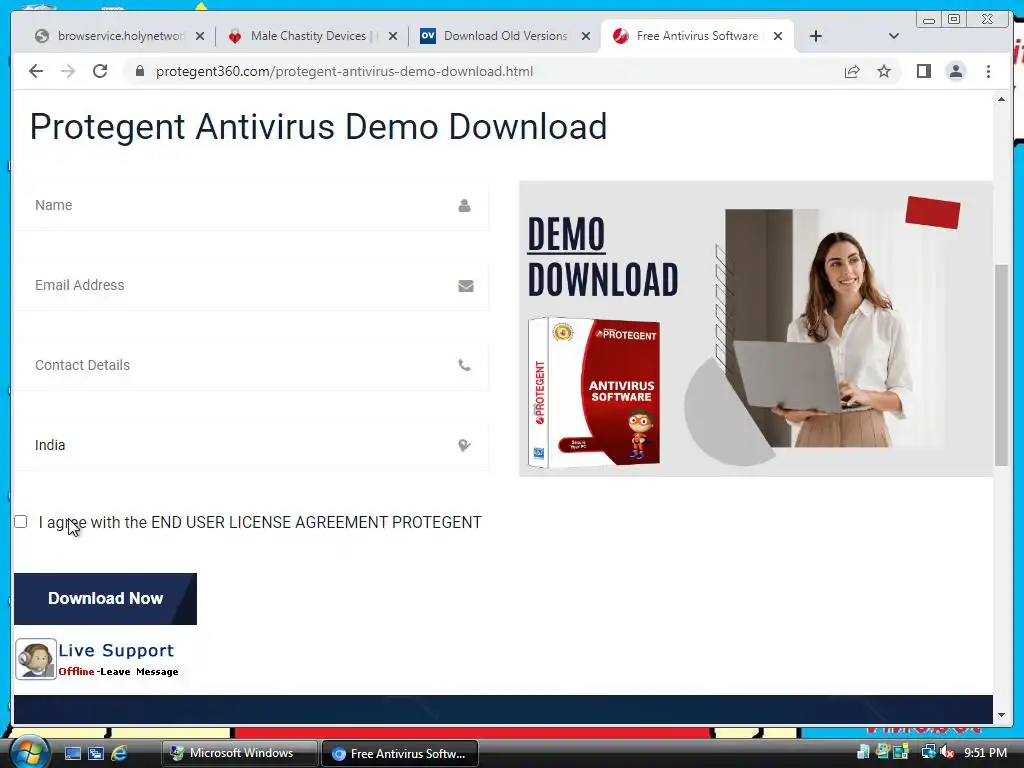The image size is (1024, 768).
Task: Select Free Antivirus Softw... taskbar button
Action: coord(400,754)
